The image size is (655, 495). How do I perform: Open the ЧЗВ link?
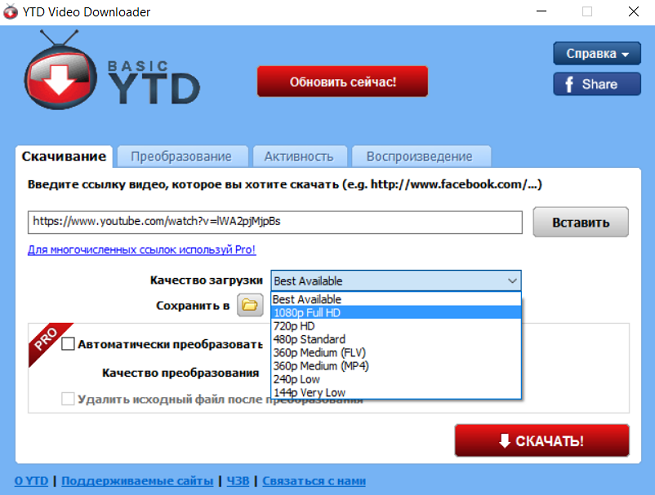click(238, 481)
